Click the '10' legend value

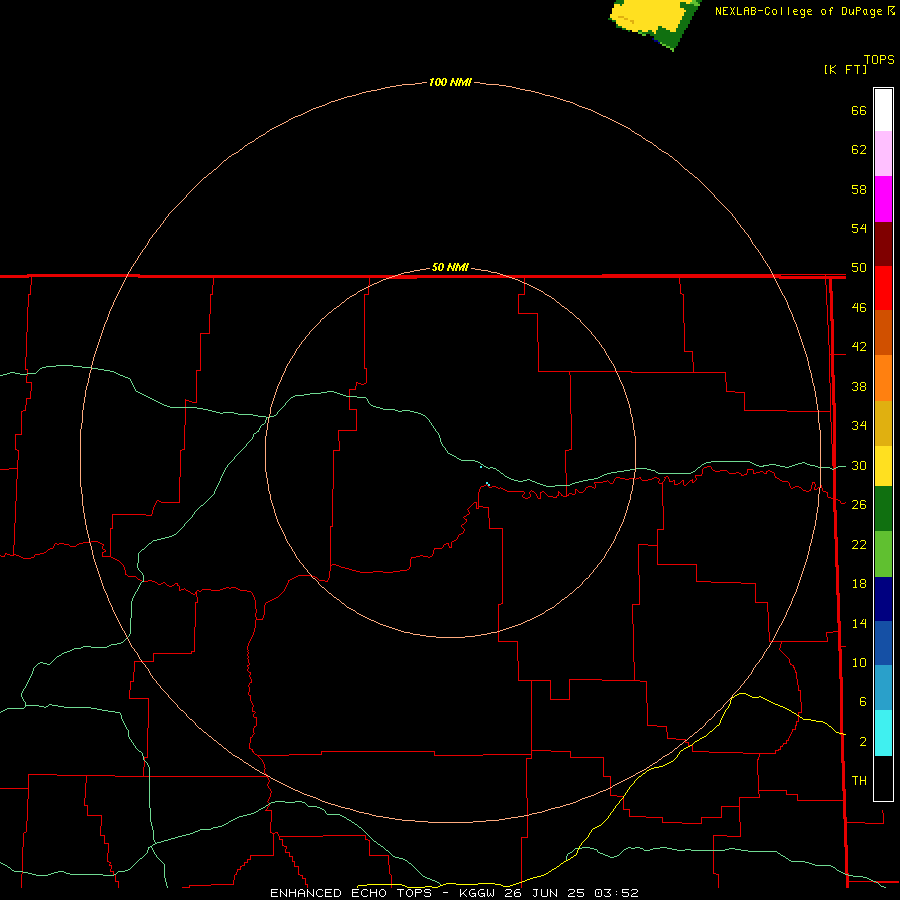[859, 662]
